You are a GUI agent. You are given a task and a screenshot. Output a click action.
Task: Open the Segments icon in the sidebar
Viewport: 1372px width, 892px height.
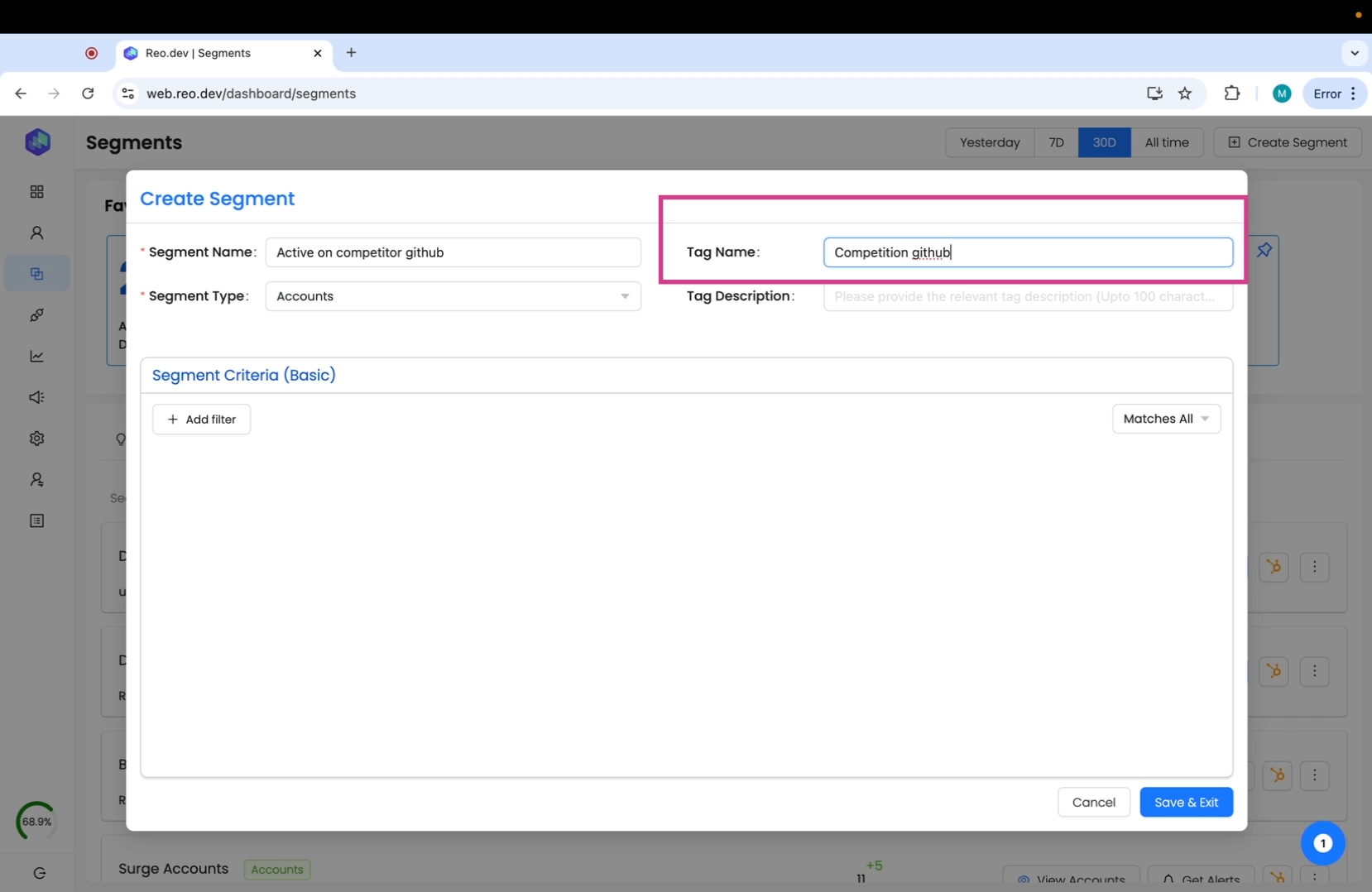coord(36,274)
